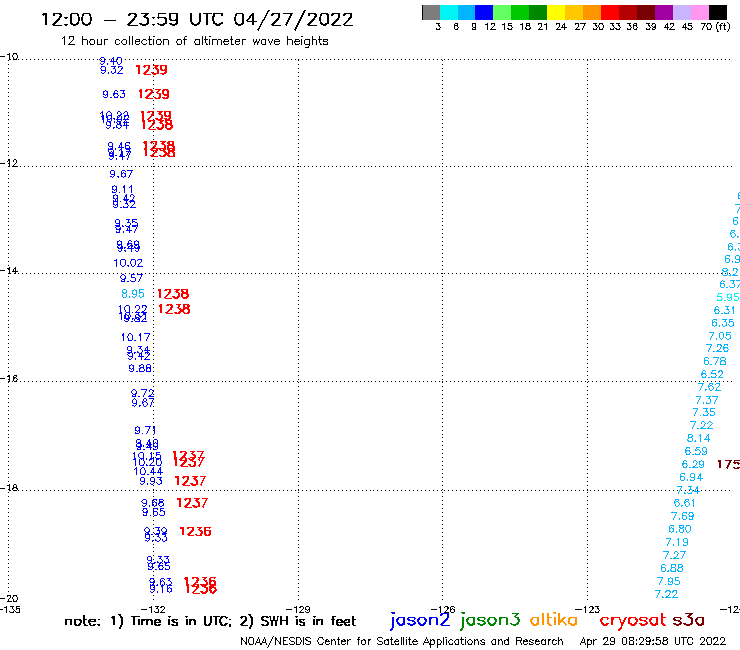Screen dimensions: 740x650
Task: Click the value '7.62' on the right track
Action: [x=709, y=387]
